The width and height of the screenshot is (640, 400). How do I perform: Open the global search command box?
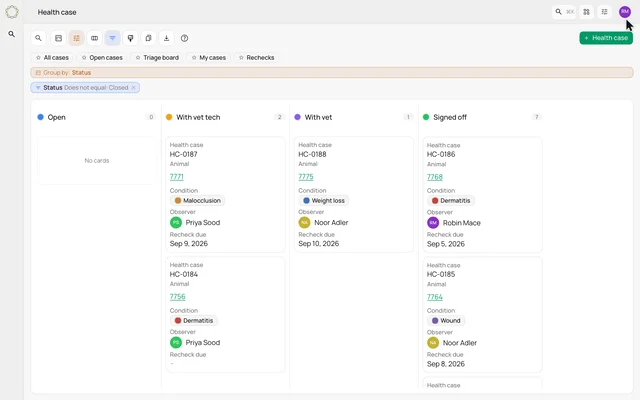(564, 12)
